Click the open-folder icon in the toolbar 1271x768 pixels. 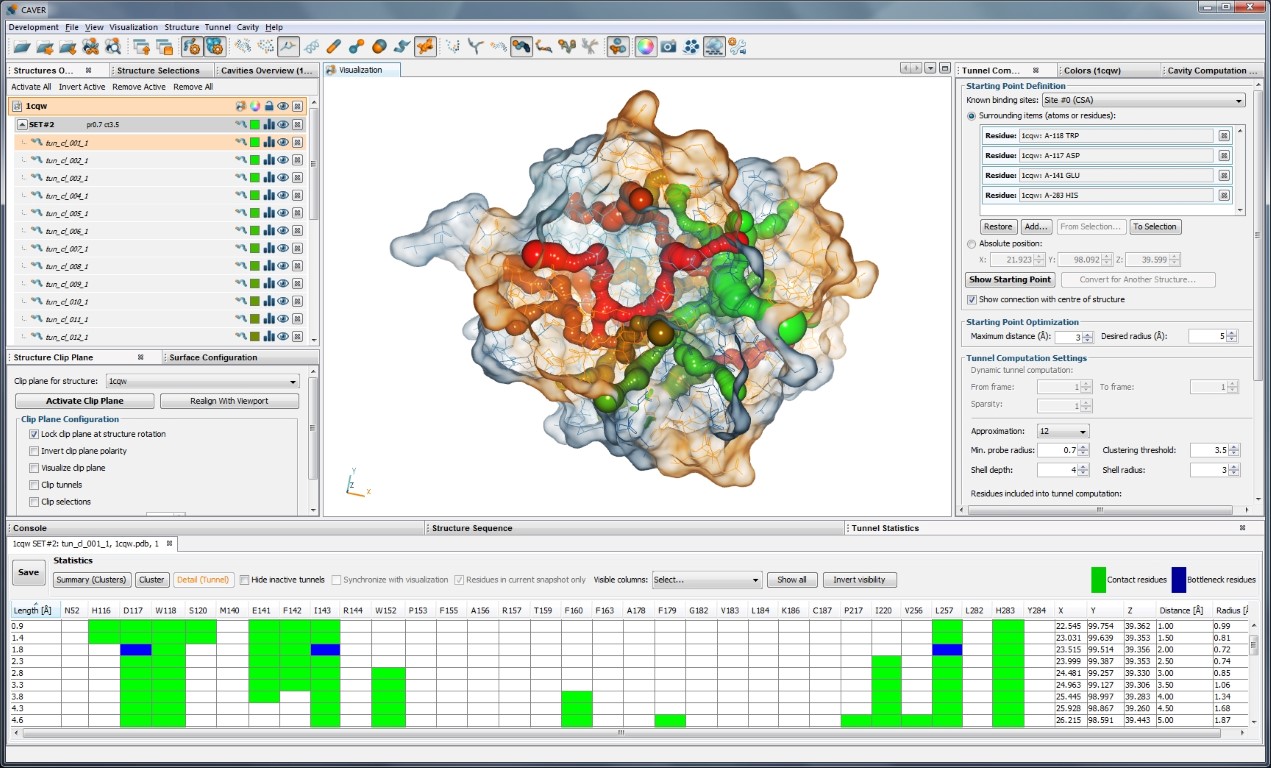click(22, 46)
